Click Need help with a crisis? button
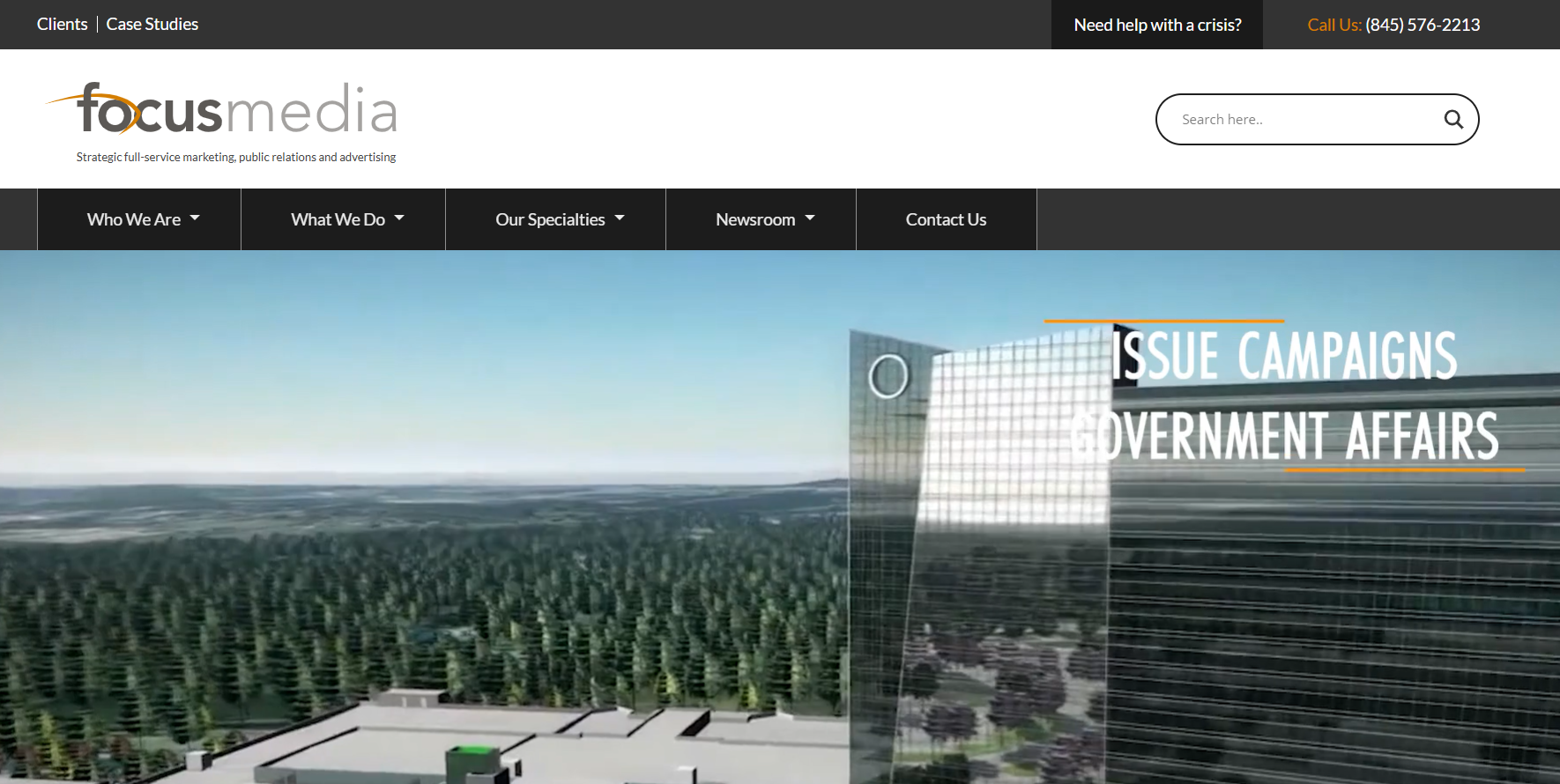1560x784 pixels. [x=1157, y=25]
